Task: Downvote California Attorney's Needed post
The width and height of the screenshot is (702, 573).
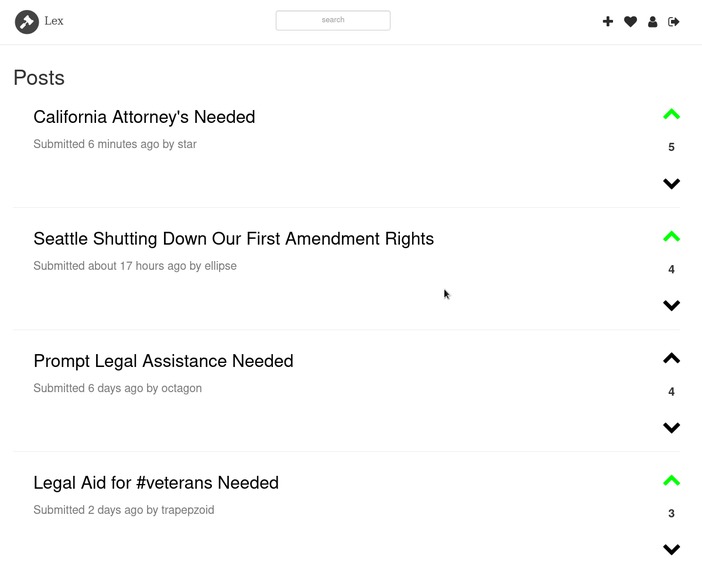Action: [x=671, y=184]
